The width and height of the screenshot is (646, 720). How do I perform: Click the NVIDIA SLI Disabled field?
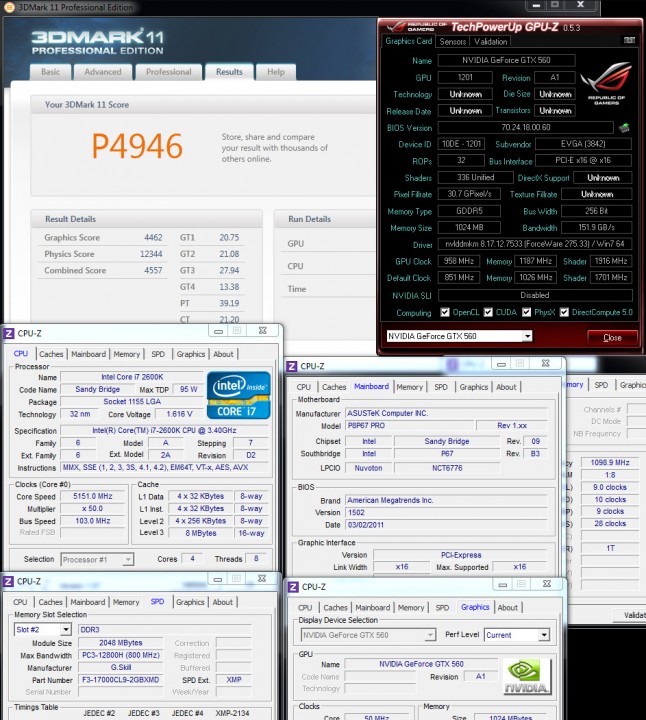point(535,295)
